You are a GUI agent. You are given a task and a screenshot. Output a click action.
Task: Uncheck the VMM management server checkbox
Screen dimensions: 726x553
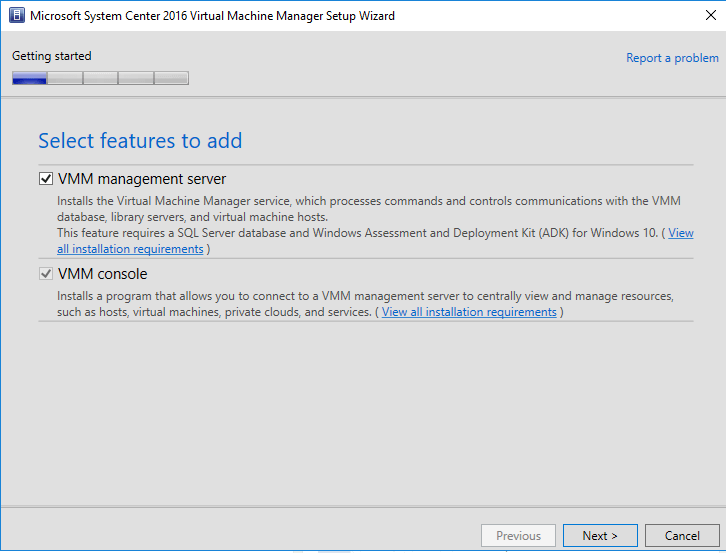click(x=45, y=178)
